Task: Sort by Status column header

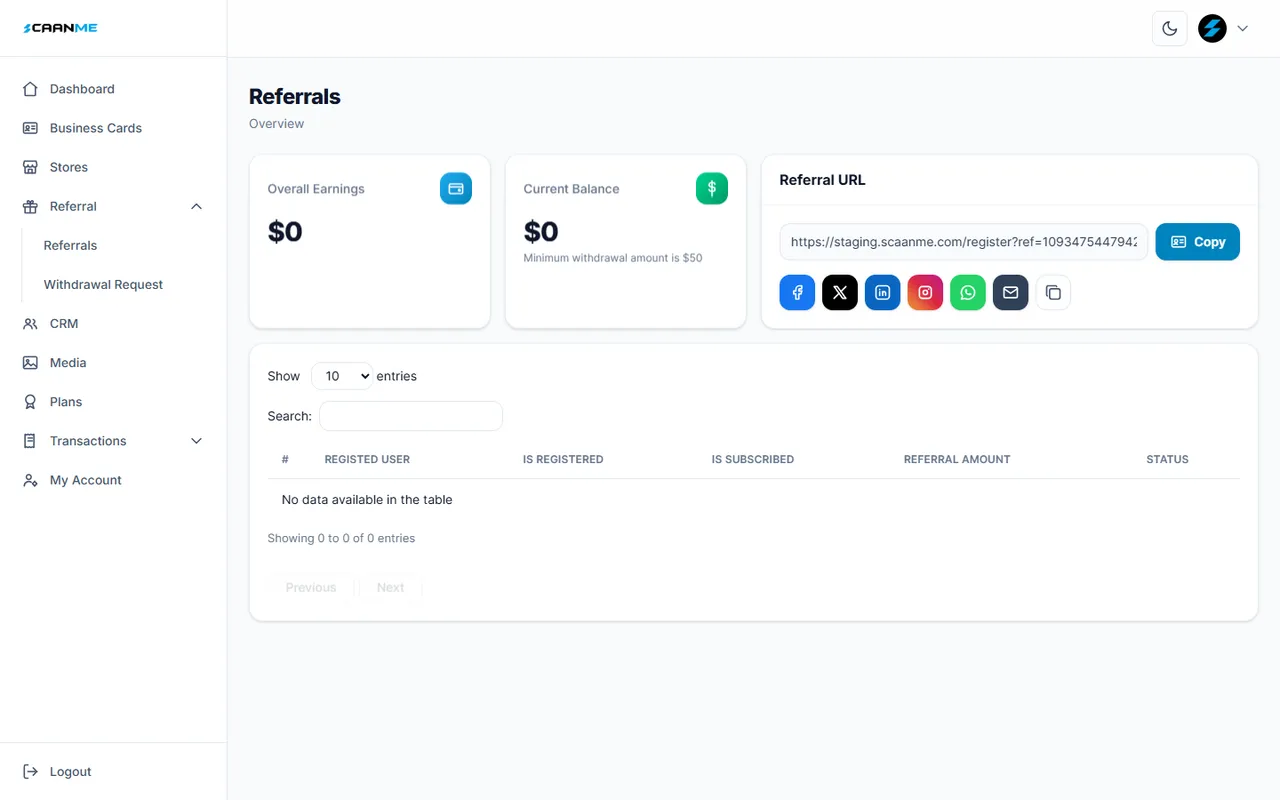Action: pos(1167,459)
